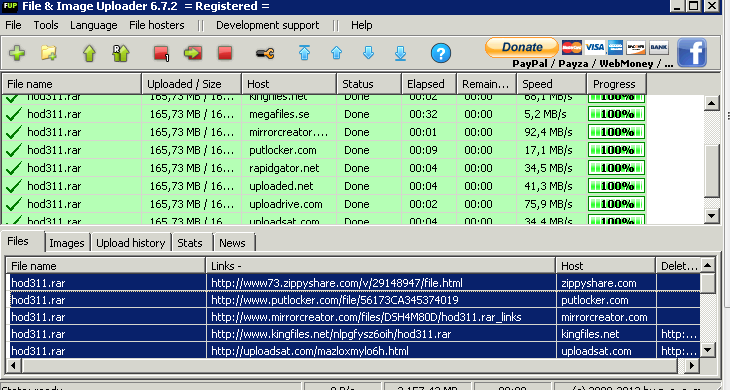Open the key accounts icon

[265, 54]
